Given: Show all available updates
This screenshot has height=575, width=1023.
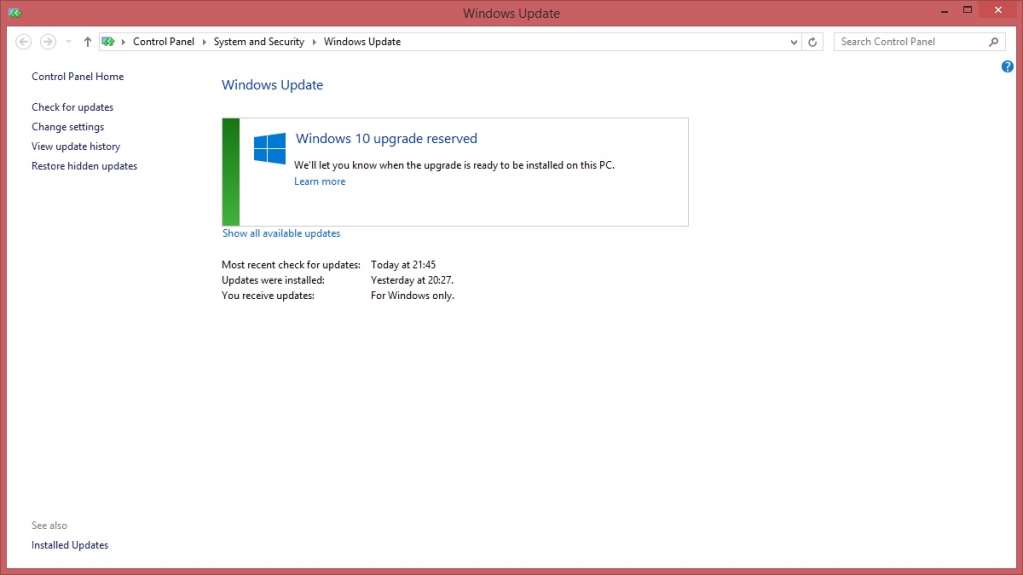Looking at the screenshot, I should click(x=281, y=233).
